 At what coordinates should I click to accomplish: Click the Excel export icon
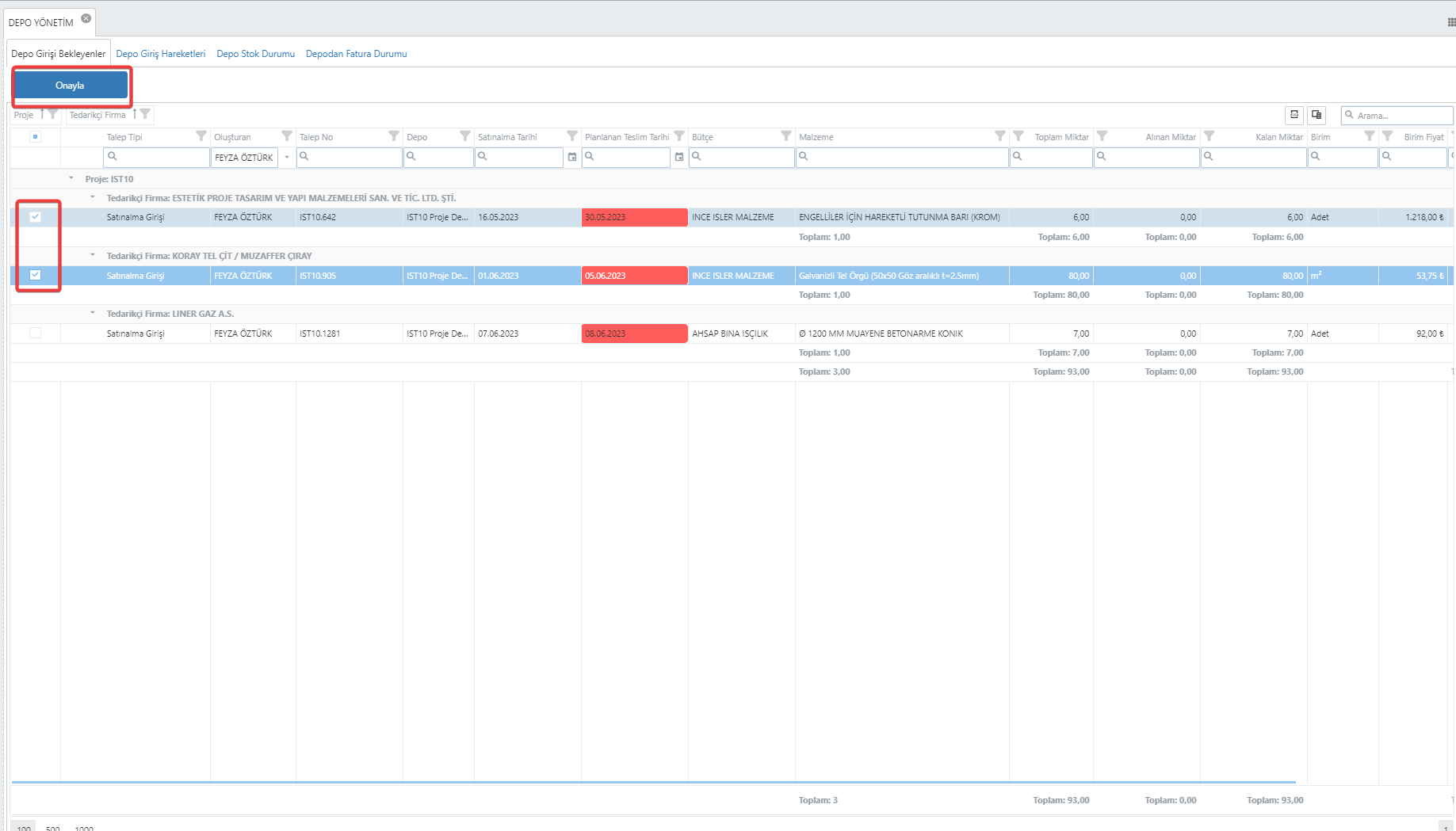point(1294,115)
